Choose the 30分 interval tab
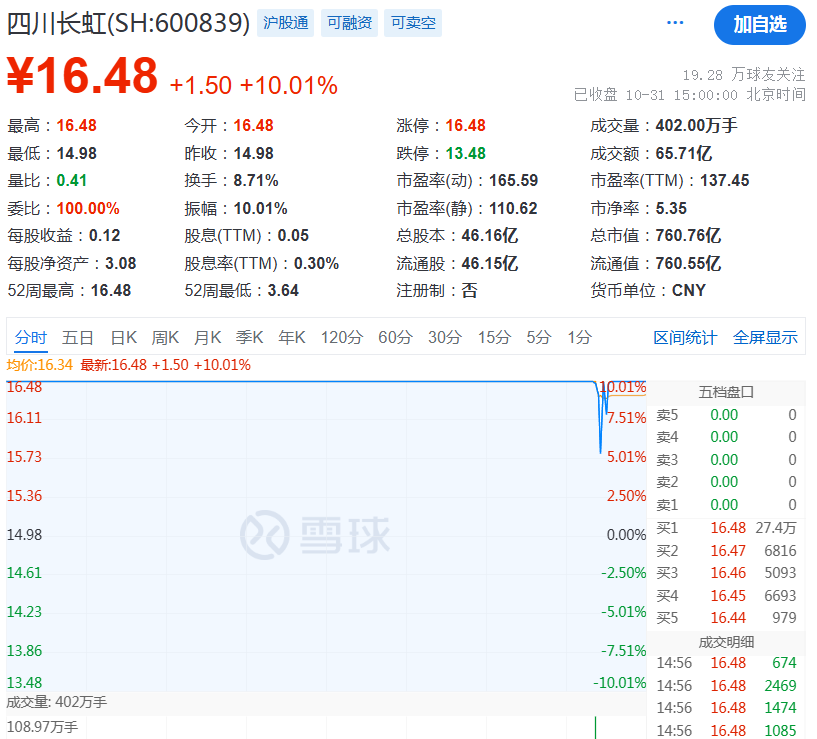The width and height of the screenshot is (817, 739). (445, 337)
